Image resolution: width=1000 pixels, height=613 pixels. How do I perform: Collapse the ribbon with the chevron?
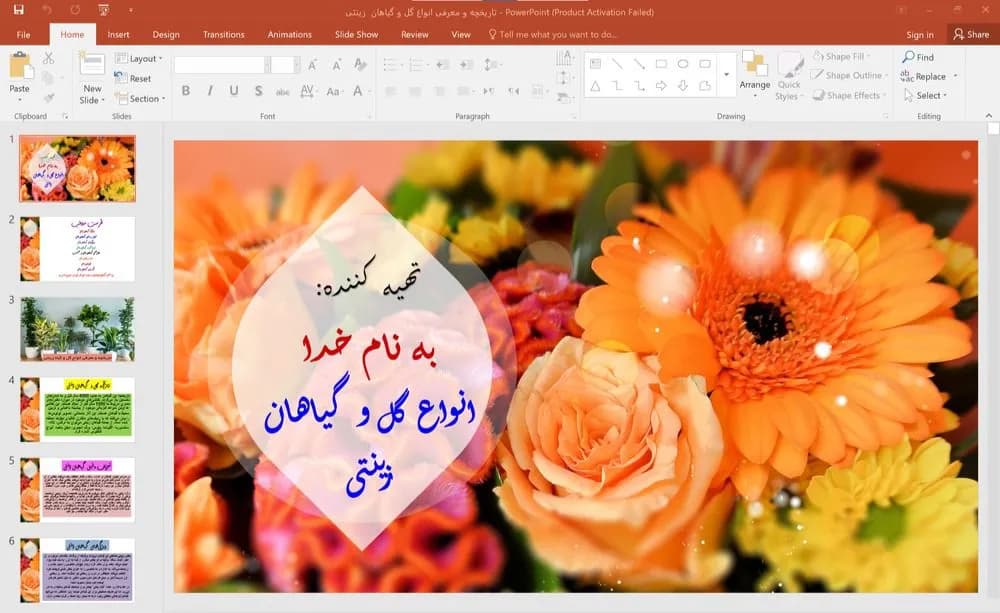pyautogui.click(x=989, y=115)
